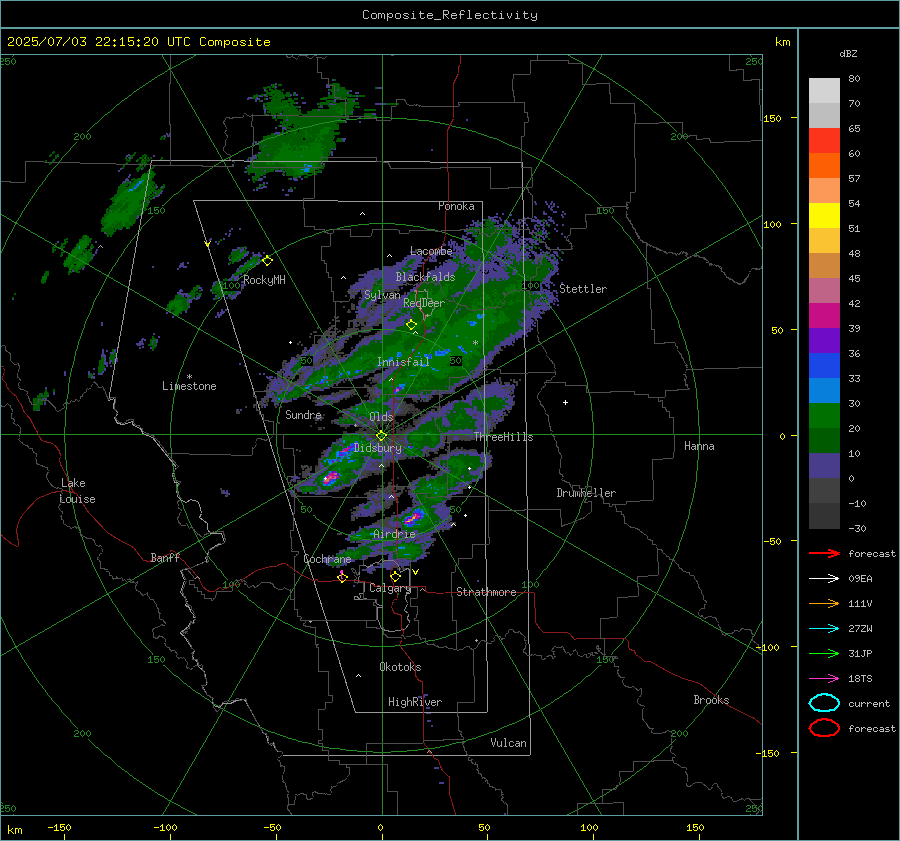Click the Banff town label

(165, 558)
